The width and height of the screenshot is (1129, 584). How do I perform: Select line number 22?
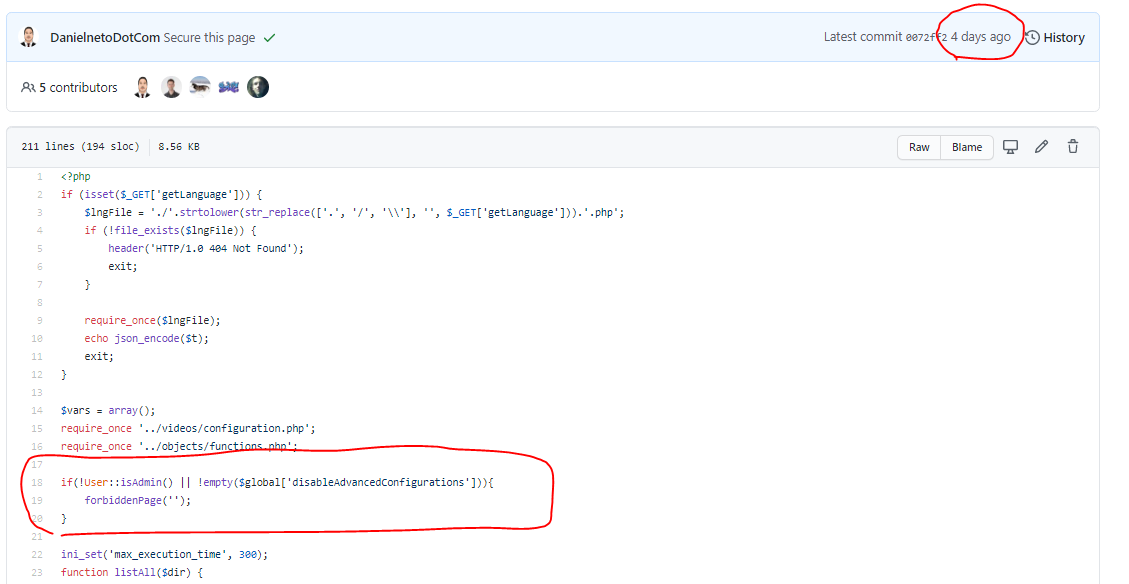pos(37,554)
